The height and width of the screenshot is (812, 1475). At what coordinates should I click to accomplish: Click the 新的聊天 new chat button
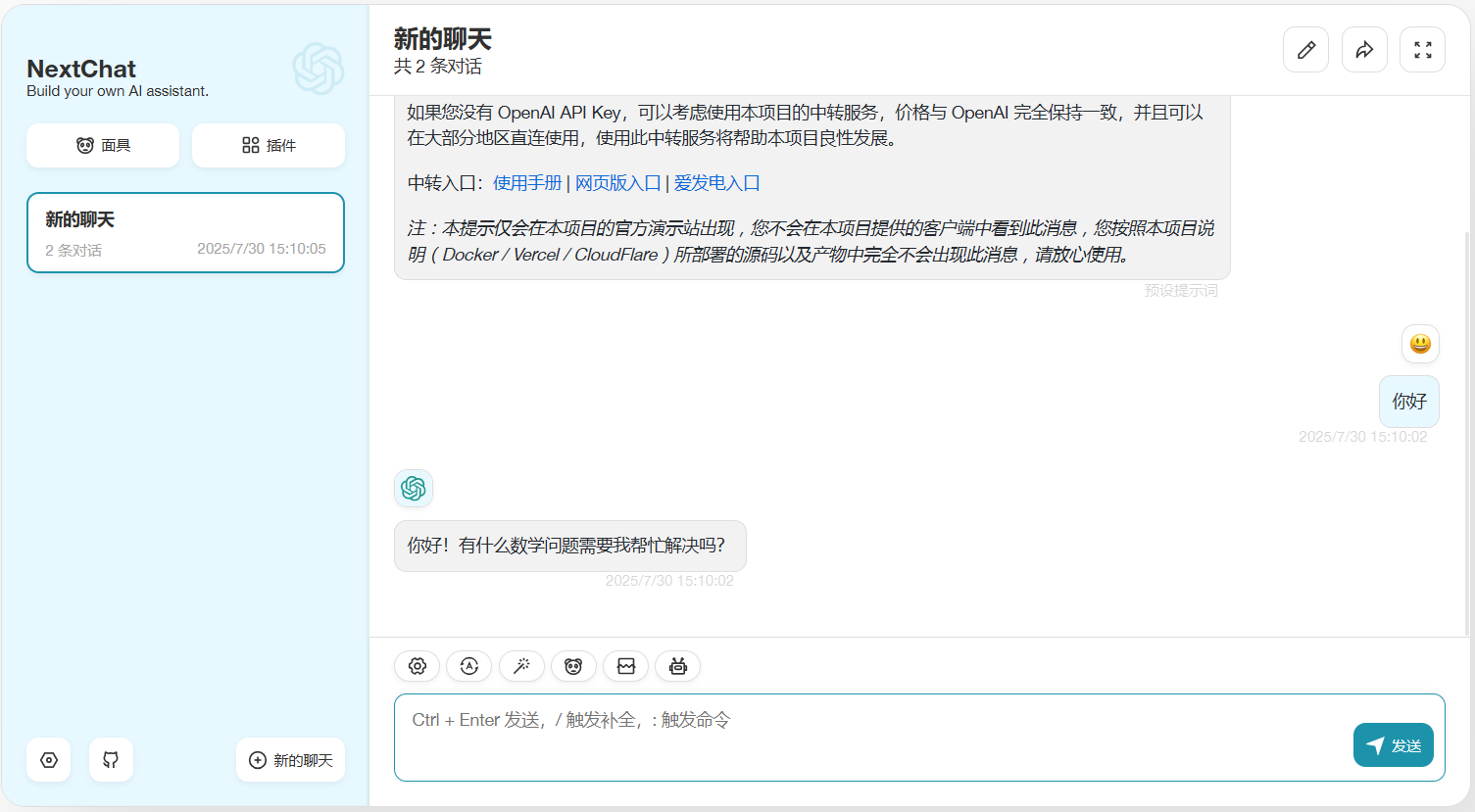coord(291,760)
